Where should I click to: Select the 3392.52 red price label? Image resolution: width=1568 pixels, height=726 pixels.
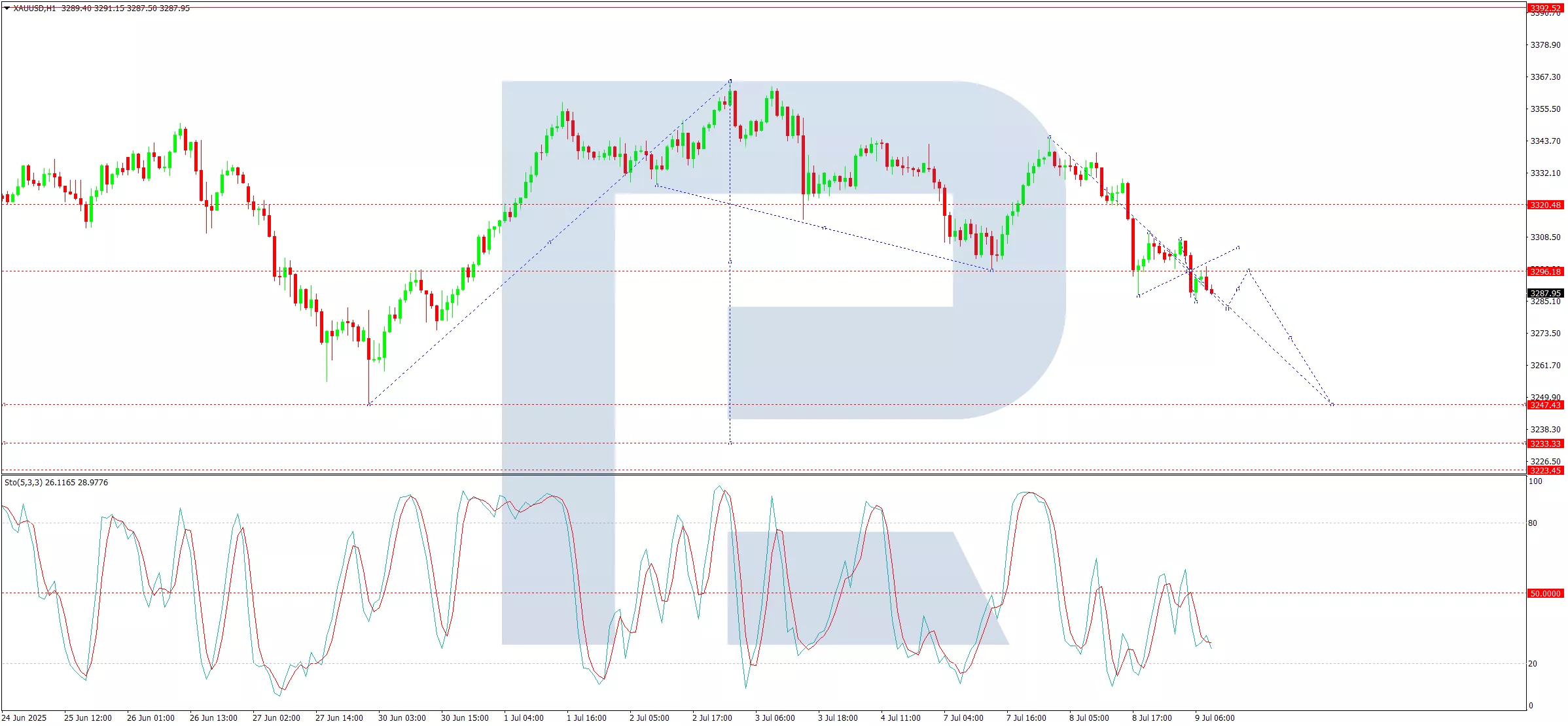pos(1545,8)
